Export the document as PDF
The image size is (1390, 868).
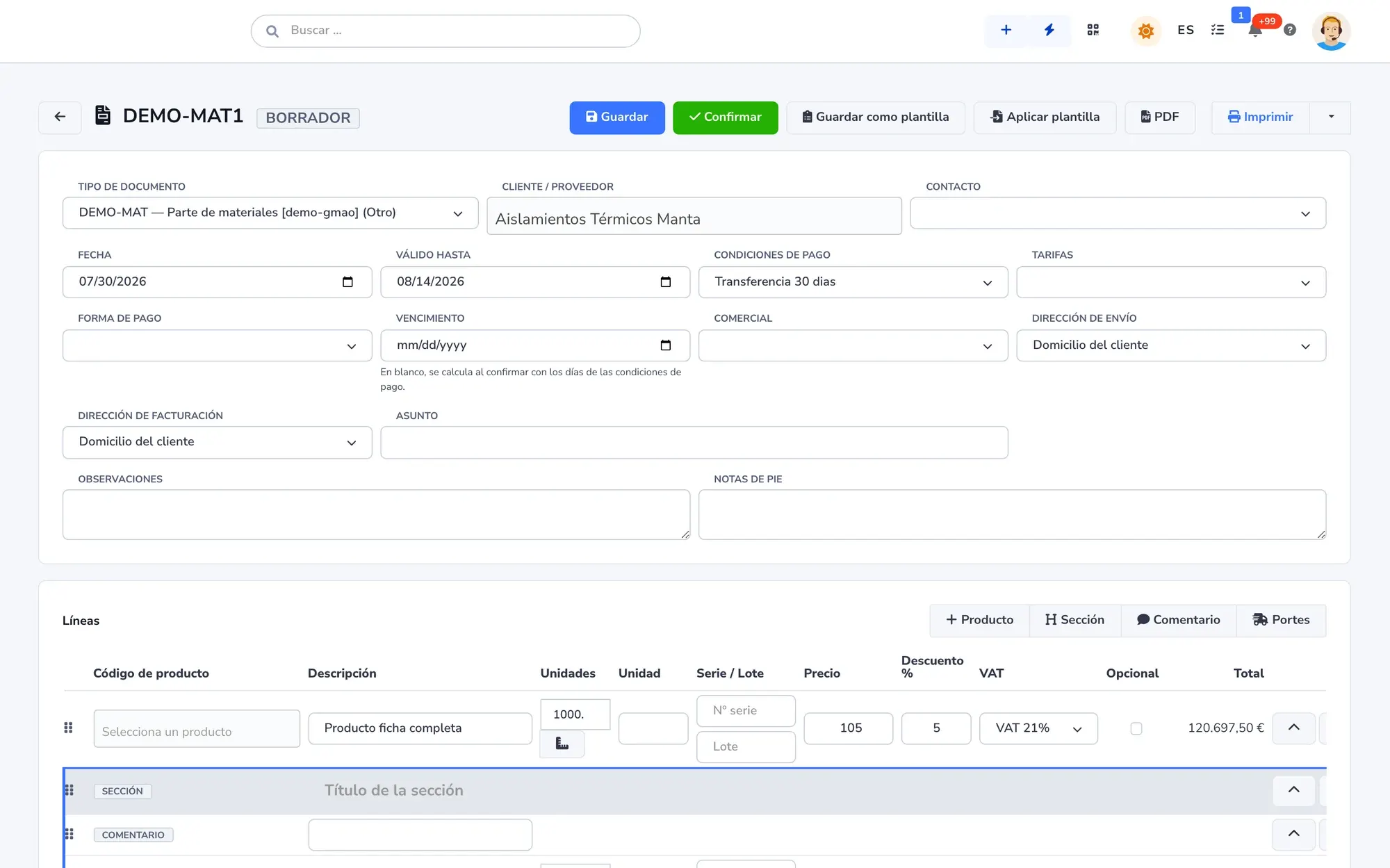click(x=1160, y=117)
